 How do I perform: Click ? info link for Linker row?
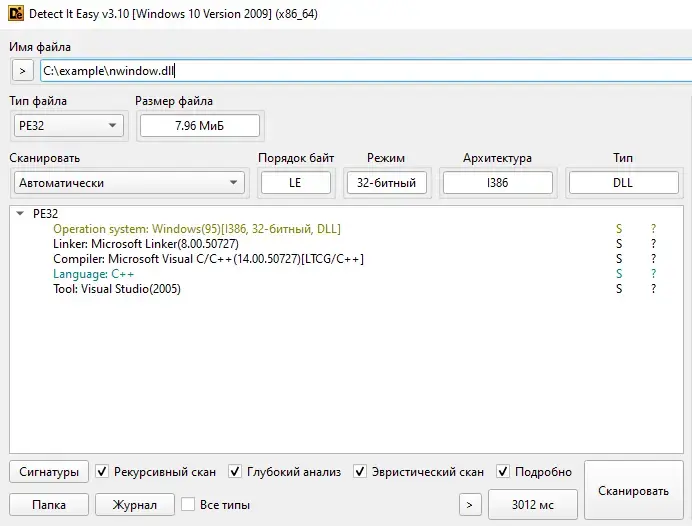coord(654,244)
